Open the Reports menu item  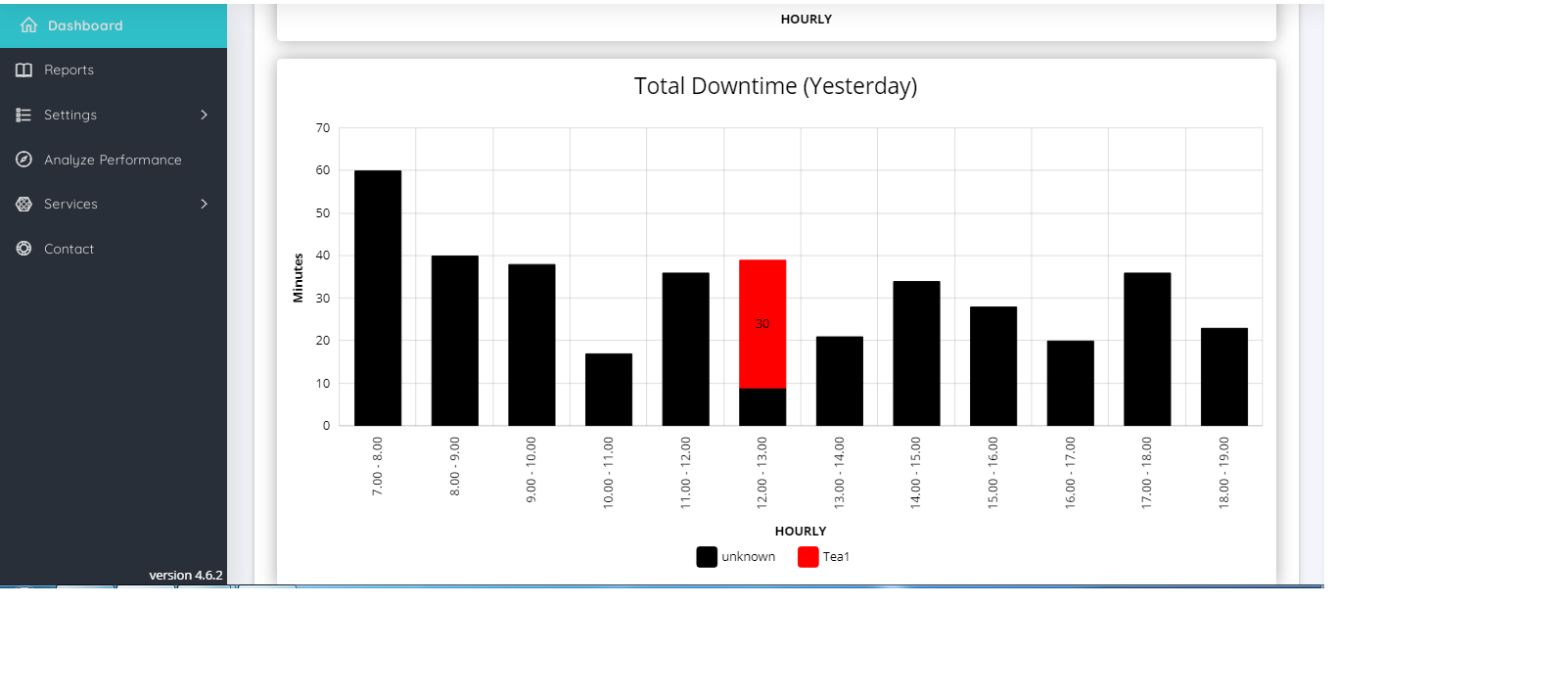pyautogui.click(x=114, y=70)
